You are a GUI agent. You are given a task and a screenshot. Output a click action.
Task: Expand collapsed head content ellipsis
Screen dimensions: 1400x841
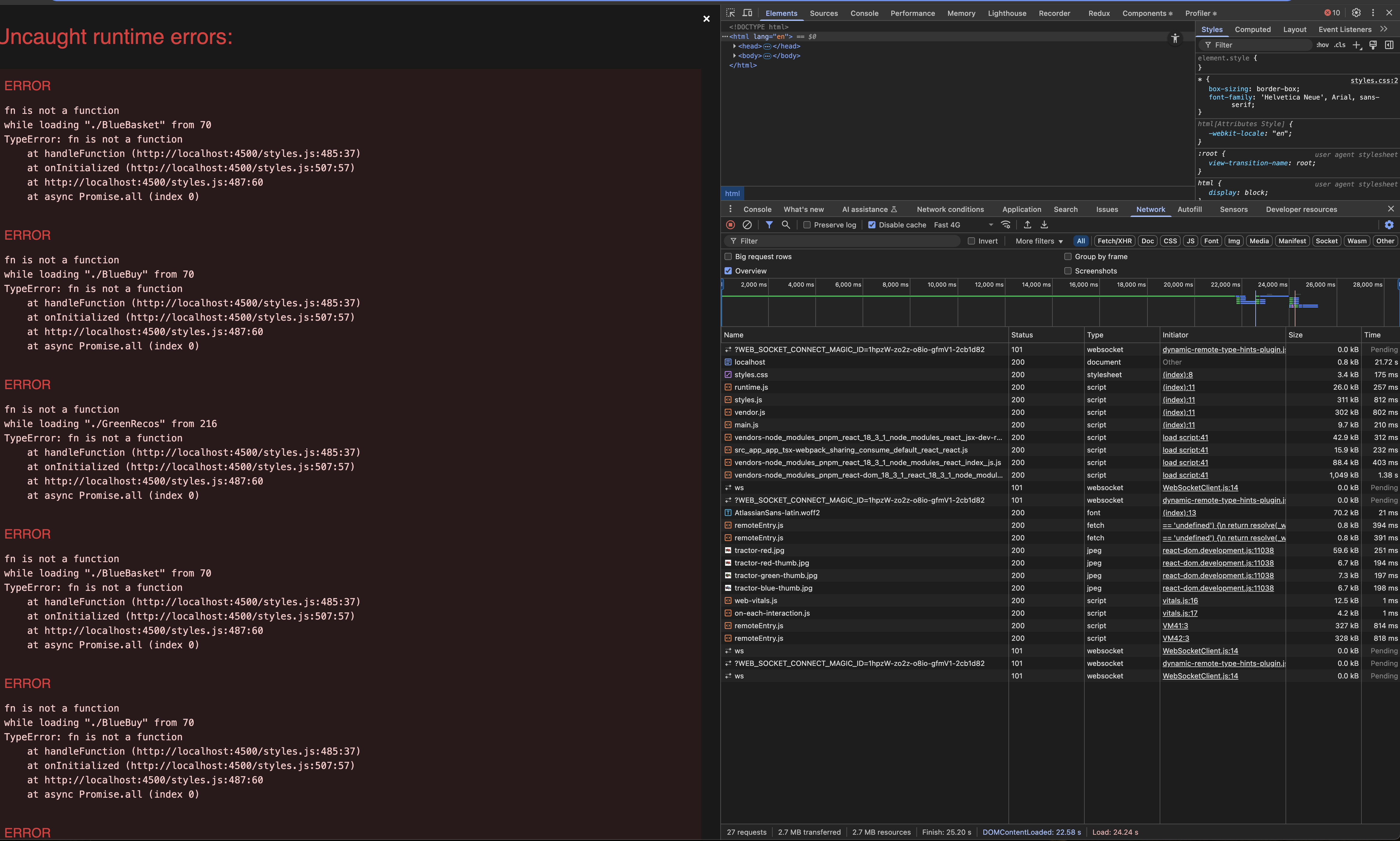point(767,46)
